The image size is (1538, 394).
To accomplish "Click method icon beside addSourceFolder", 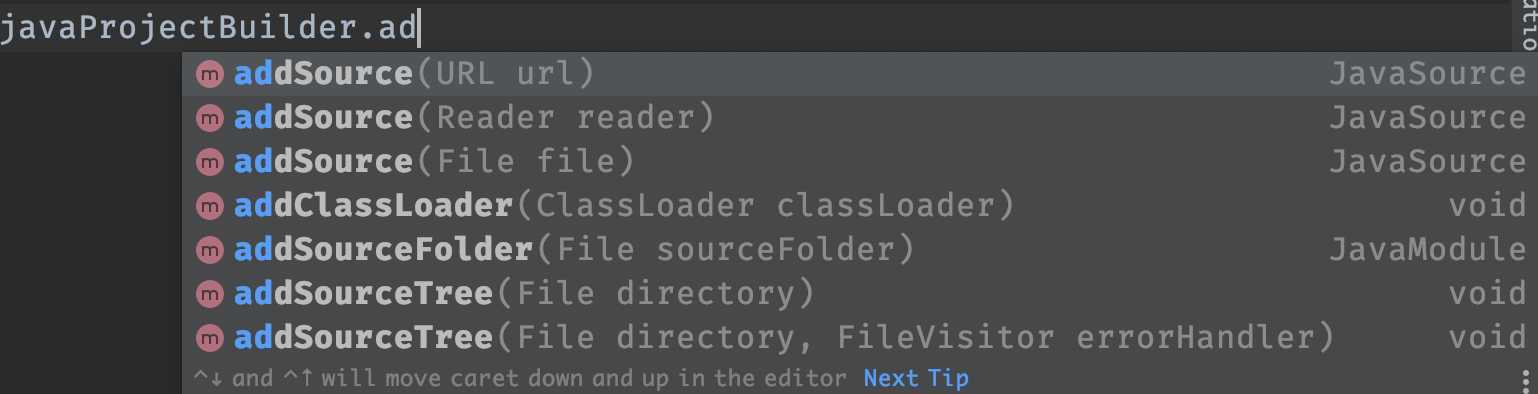I will [209, 250].
